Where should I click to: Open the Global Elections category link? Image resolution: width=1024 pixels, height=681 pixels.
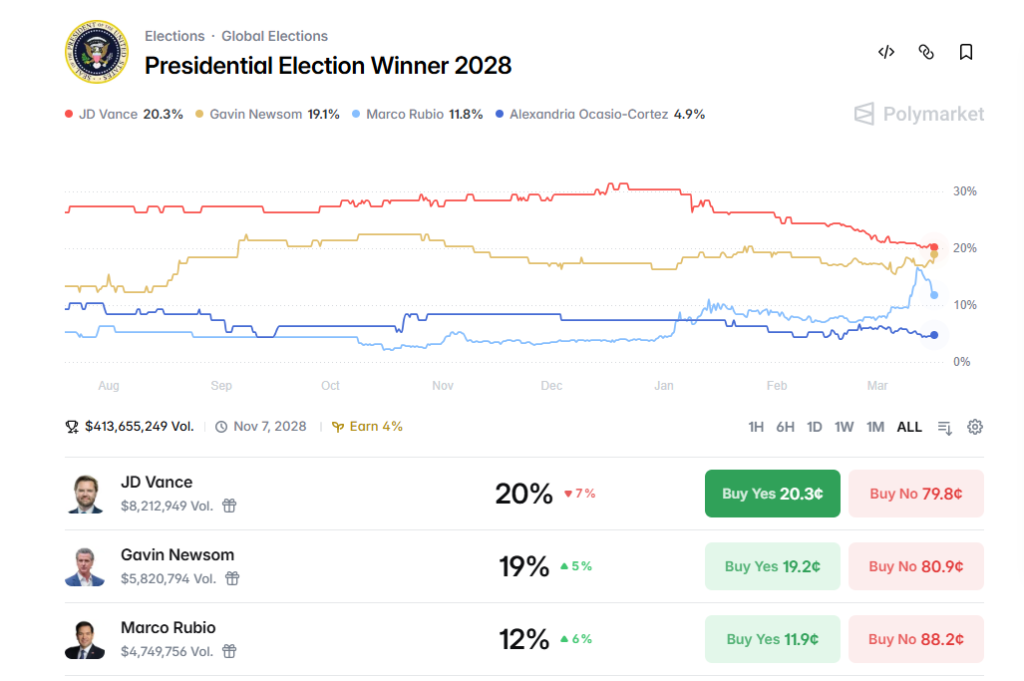[275, 36]
